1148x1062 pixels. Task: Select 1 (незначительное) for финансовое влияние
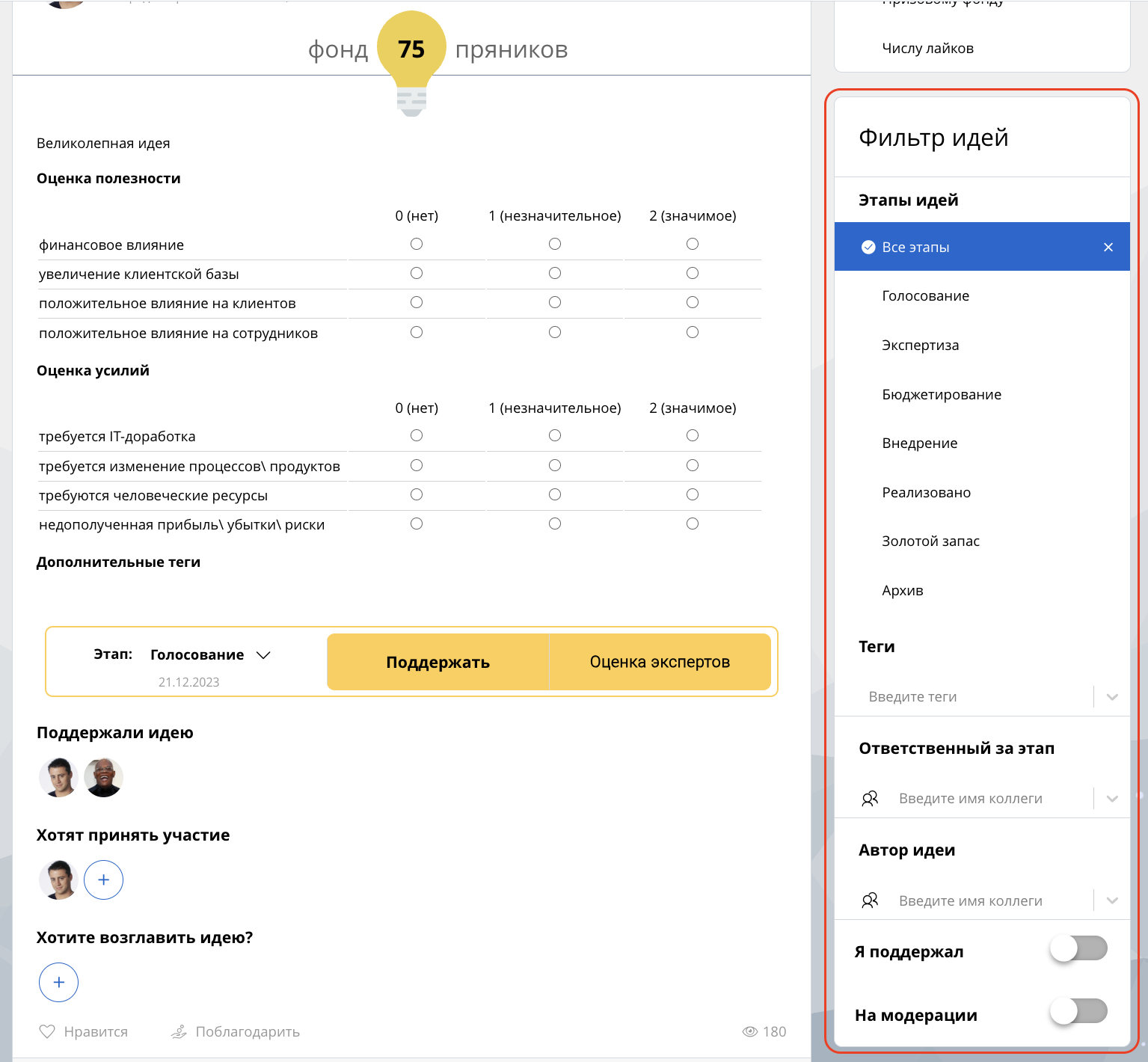[555, 244]
